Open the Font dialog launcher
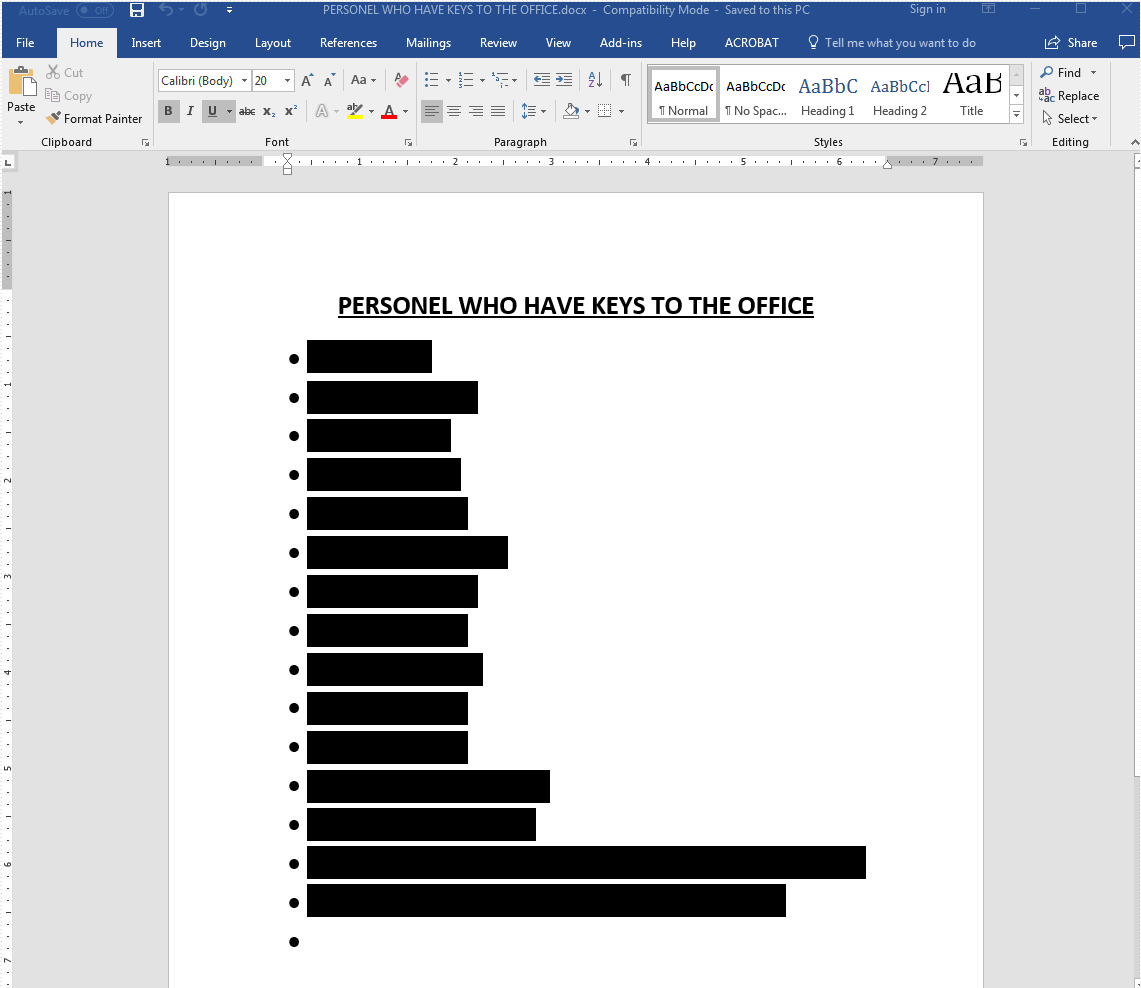The height and width of the screenshot is (988, 1141). click(408, 143)
